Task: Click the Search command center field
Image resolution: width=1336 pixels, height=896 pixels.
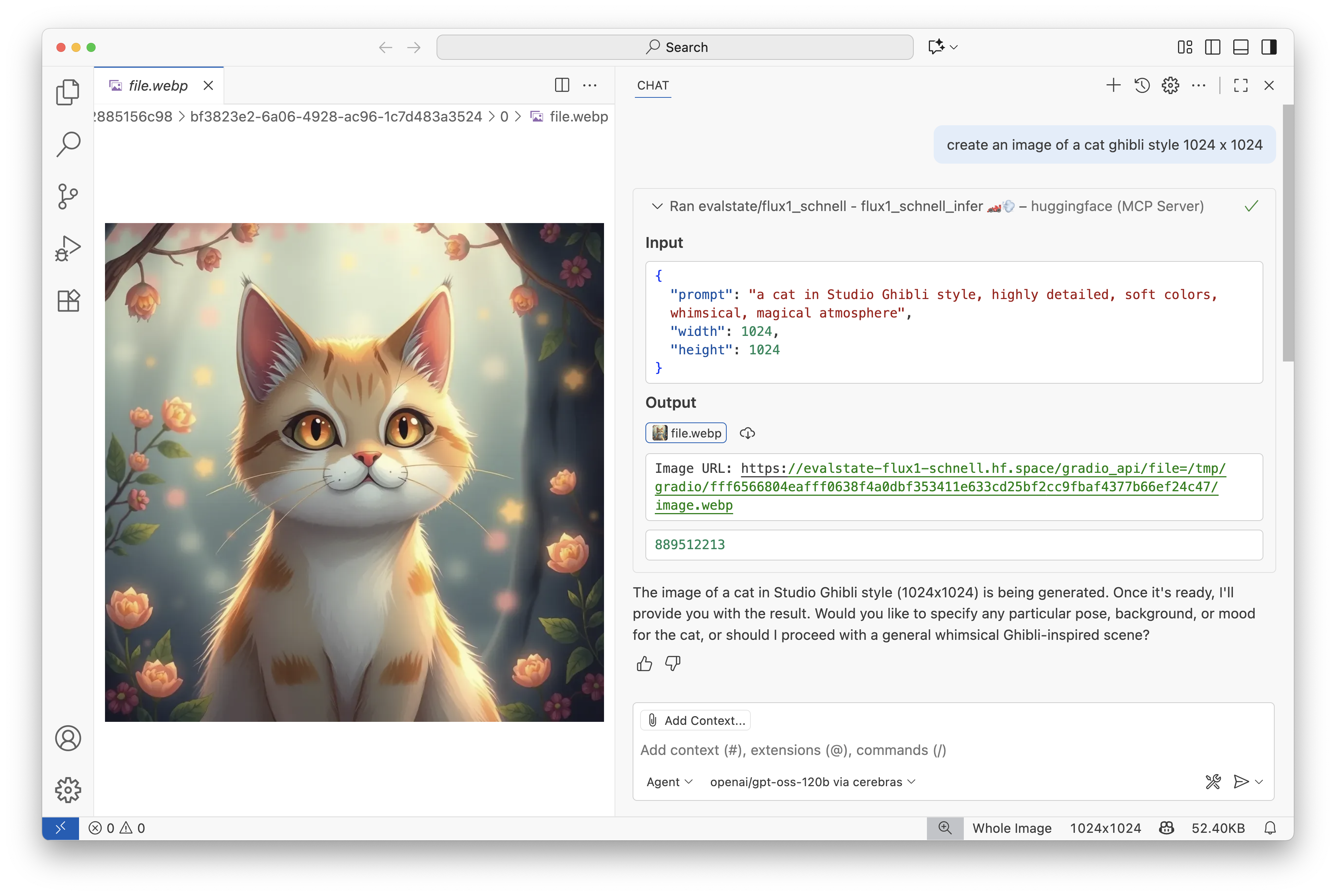Action: tap(674, 47)
